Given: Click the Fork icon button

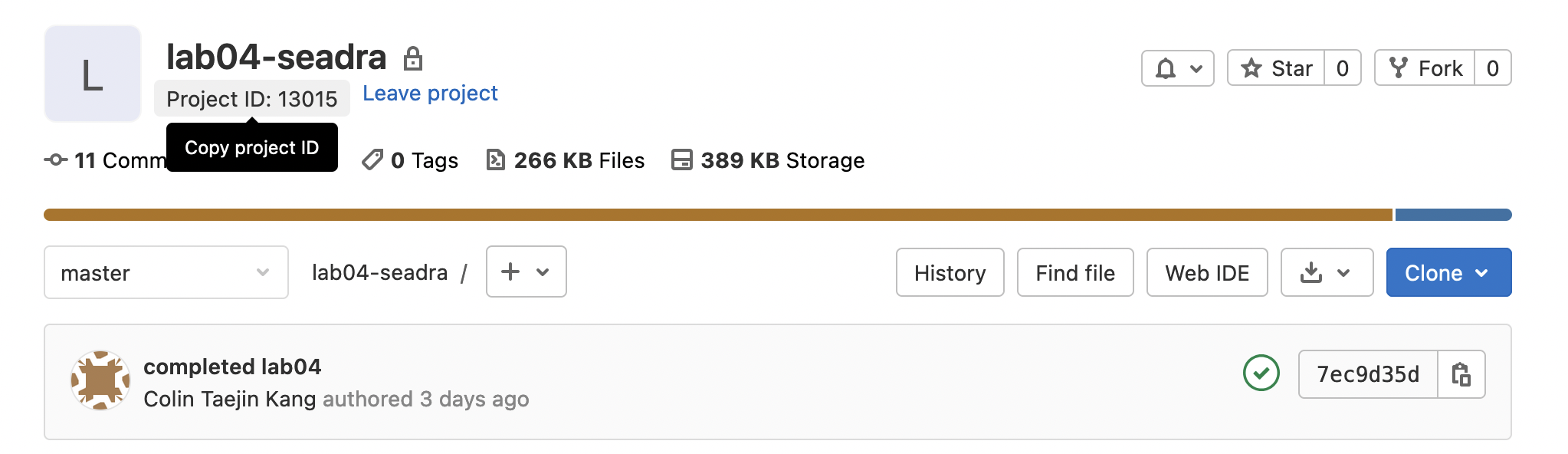Looking at the screenshot, I should (1399, 68).
